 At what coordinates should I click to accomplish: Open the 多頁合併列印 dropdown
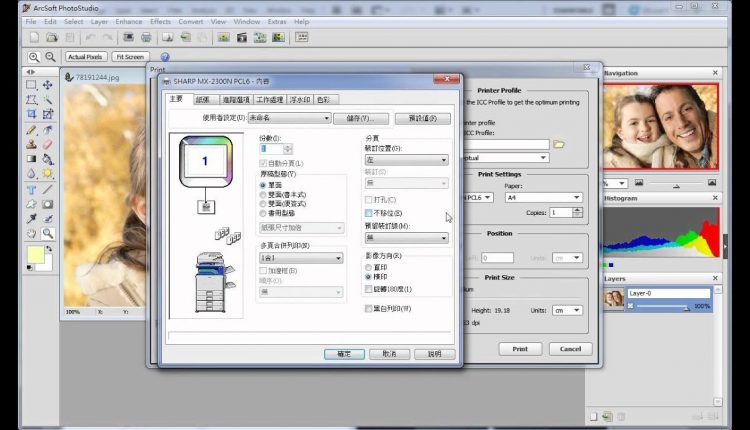point(301,258)
